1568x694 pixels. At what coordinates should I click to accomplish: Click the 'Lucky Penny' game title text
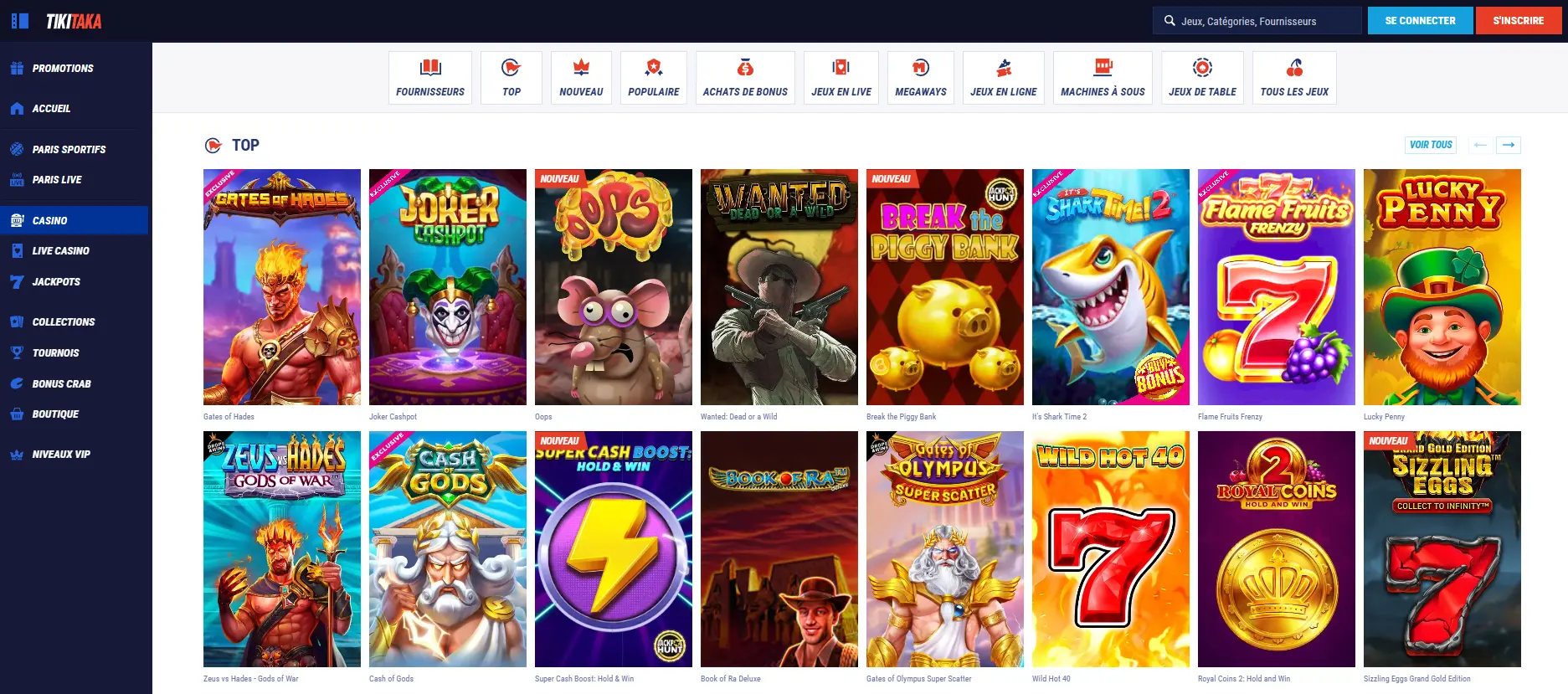click(1384, 416)
